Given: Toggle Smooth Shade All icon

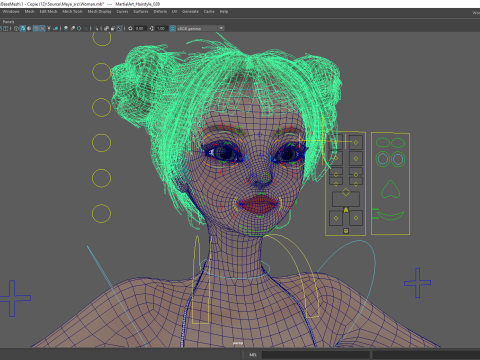Looking at the screenshot, I should click(23, 29).
